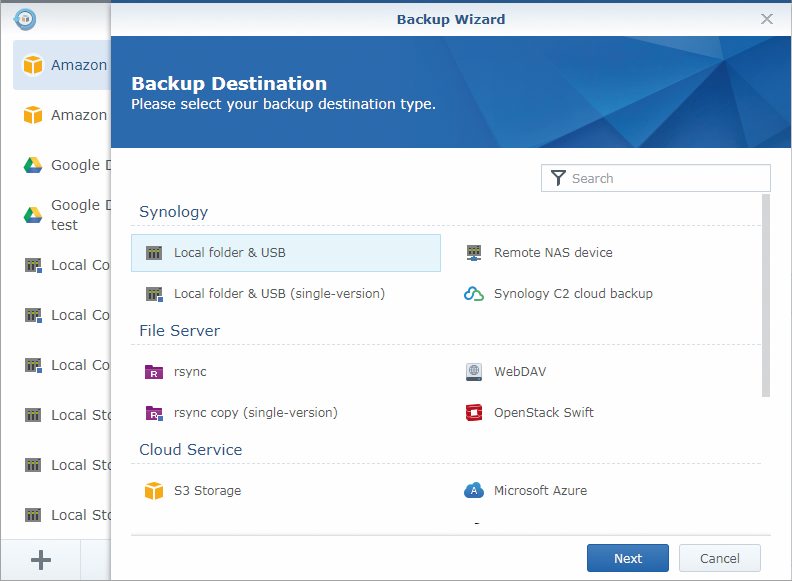Select the first Local Co task

coord(61,265)
